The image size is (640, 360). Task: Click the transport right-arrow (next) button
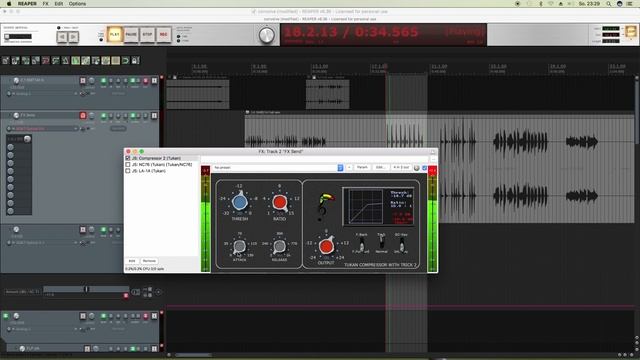73,37
